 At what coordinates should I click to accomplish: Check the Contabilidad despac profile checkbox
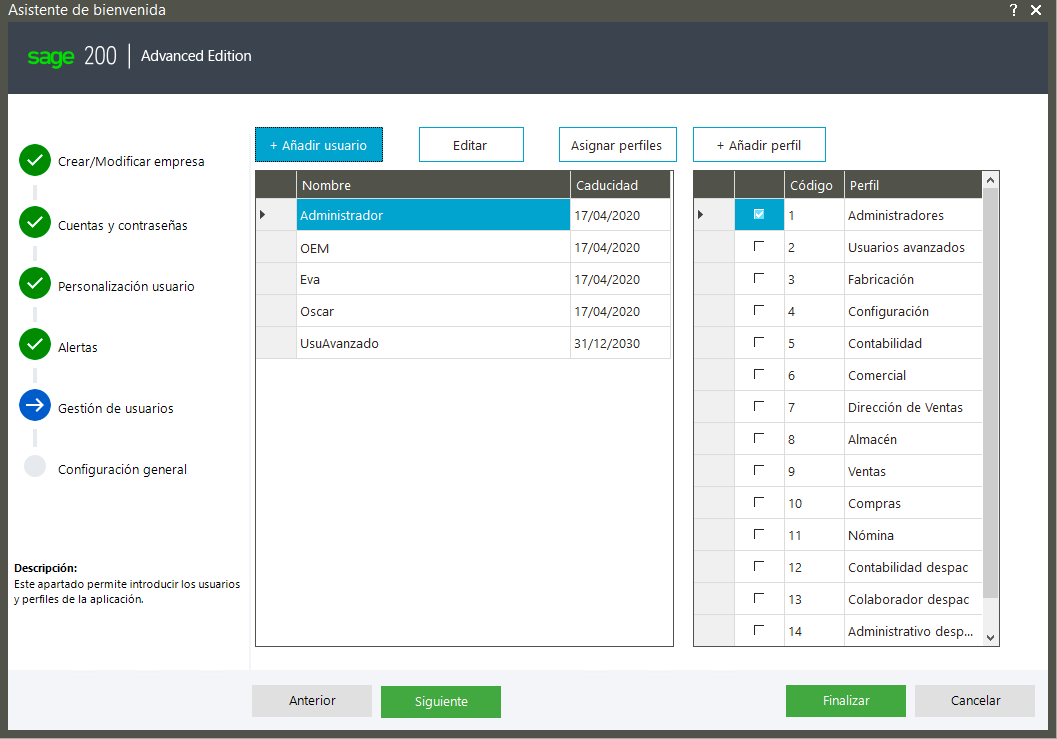tap(758, 566)
